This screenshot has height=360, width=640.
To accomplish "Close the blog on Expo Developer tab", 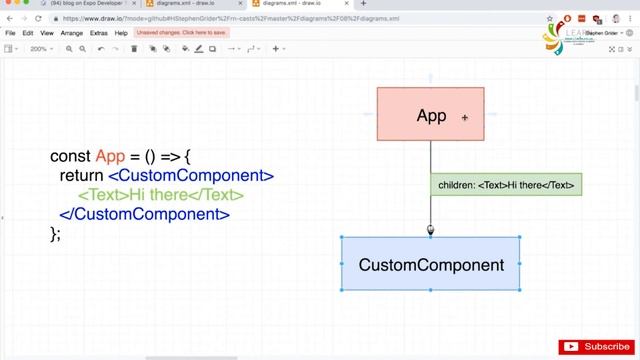I will (x=134, y=3).
